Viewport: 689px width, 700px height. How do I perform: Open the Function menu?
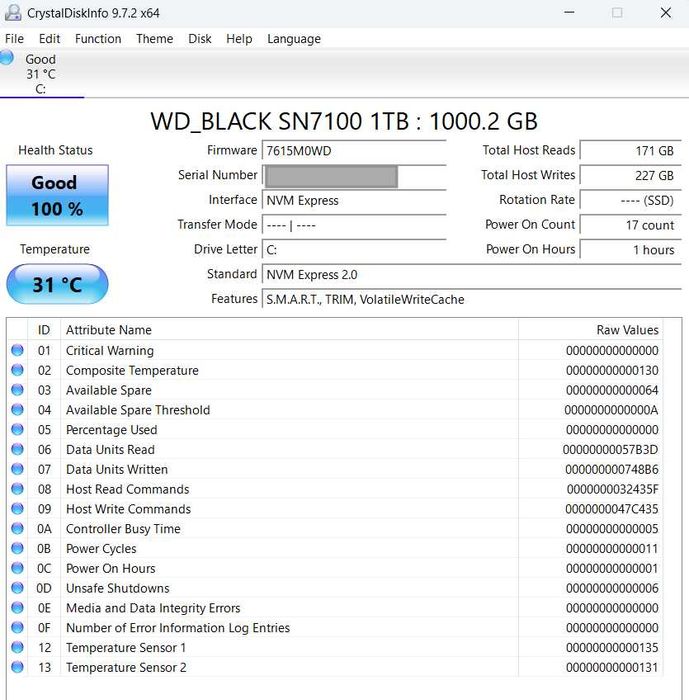pyautogui.click(x=98, y=39)
